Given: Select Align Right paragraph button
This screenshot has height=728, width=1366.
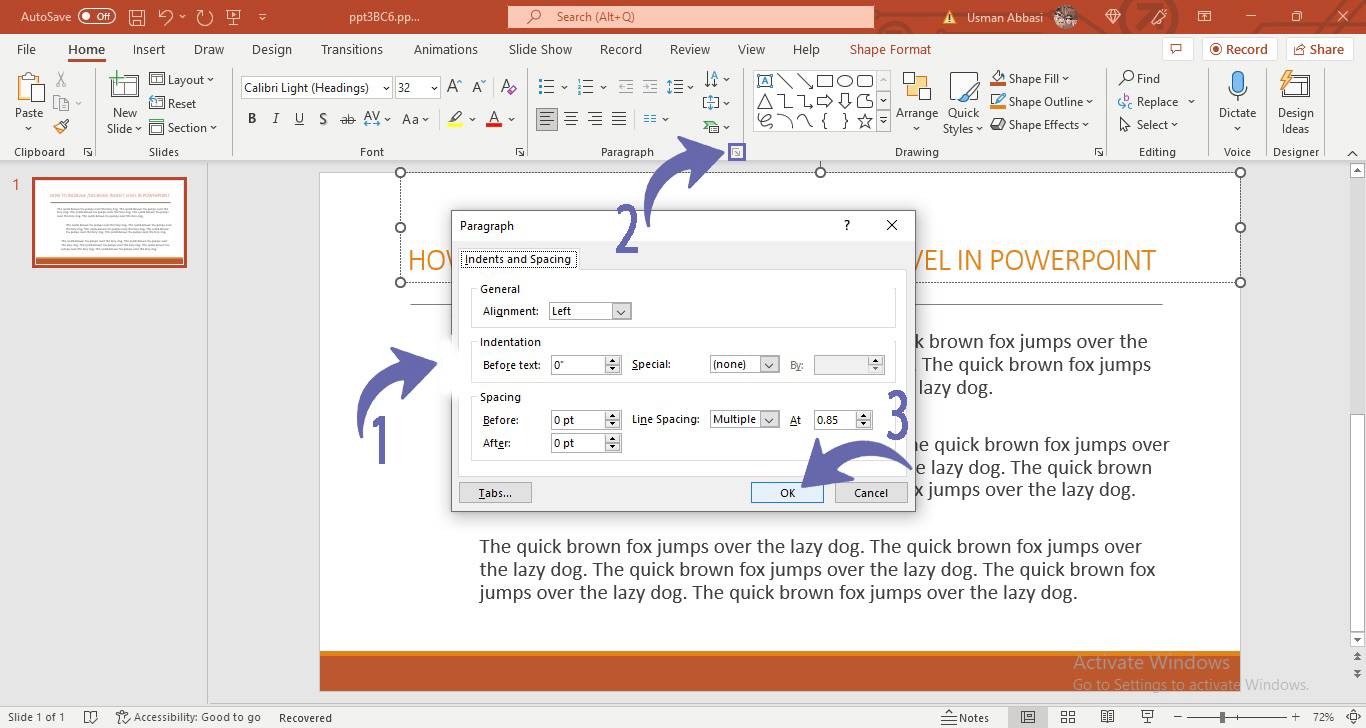Looking at the screenshot, I should [x=595, y=119].
